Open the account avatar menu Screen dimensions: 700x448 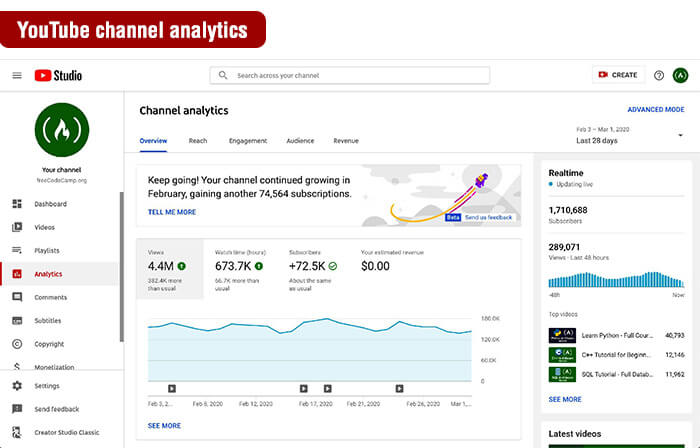pos(680,75)
